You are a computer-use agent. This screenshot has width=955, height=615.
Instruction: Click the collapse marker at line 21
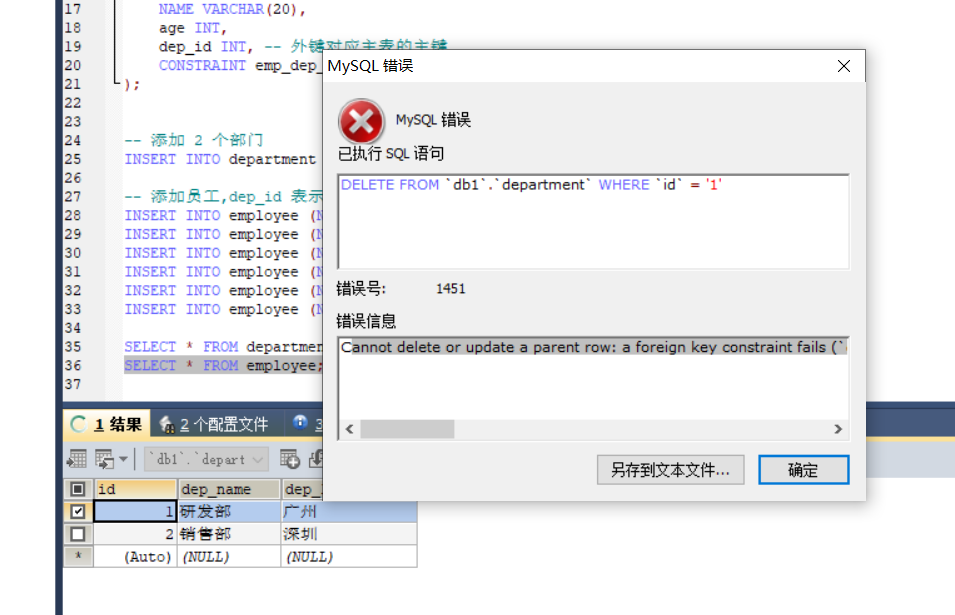click(116, 82)
